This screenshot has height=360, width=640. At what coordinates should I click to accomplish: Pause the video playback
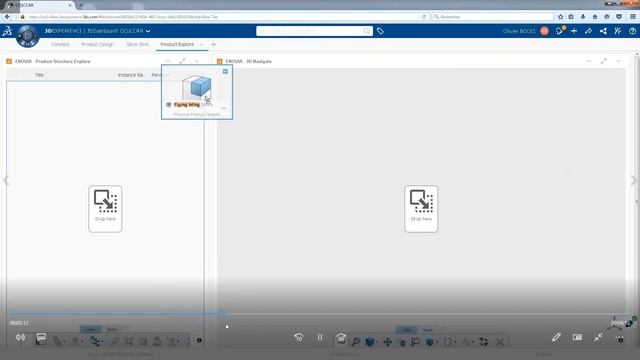(x=320, y=338)
